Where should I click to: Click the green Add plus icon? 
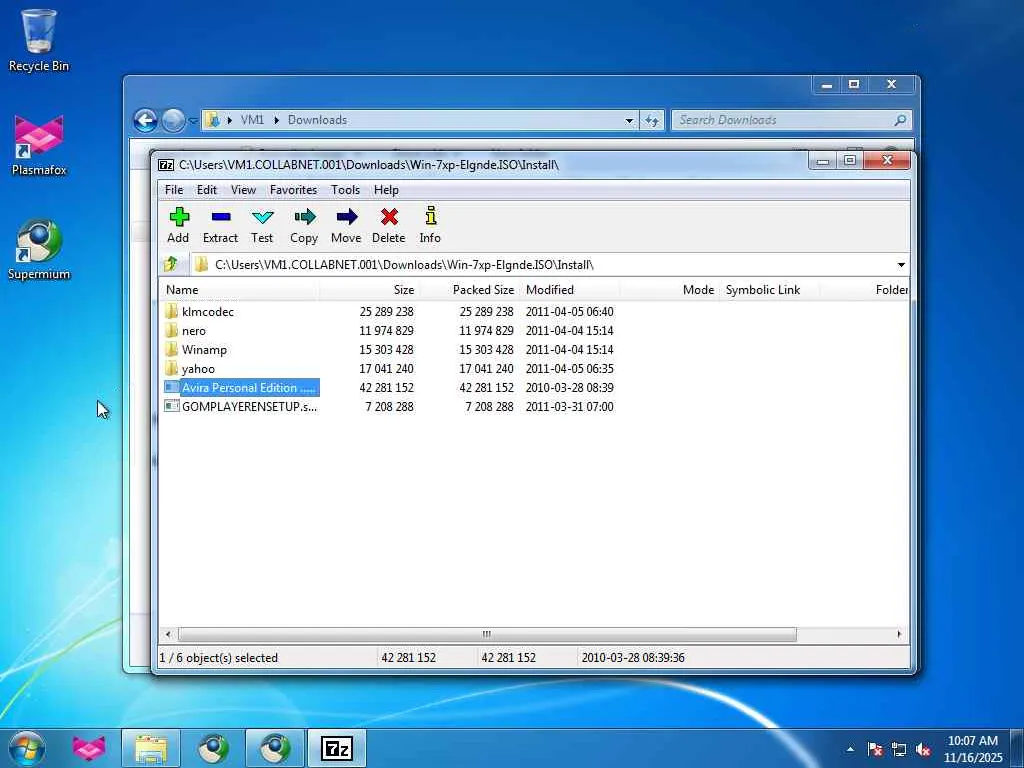click(x=179, y=217)
